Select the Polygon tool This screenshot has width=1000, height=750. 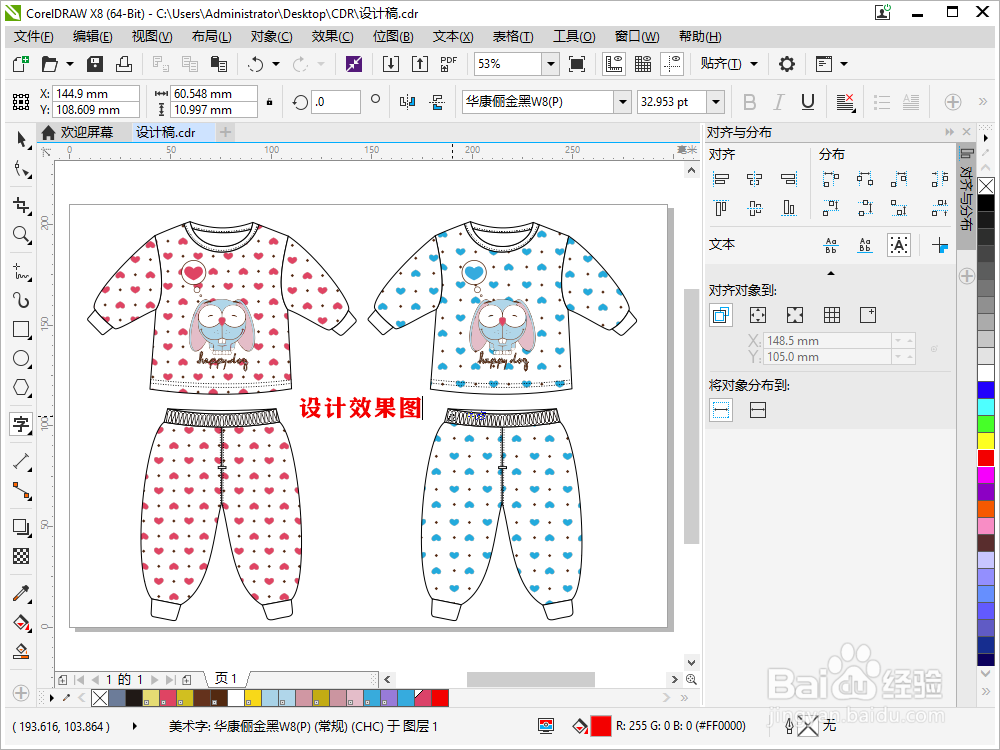(22, 388)
